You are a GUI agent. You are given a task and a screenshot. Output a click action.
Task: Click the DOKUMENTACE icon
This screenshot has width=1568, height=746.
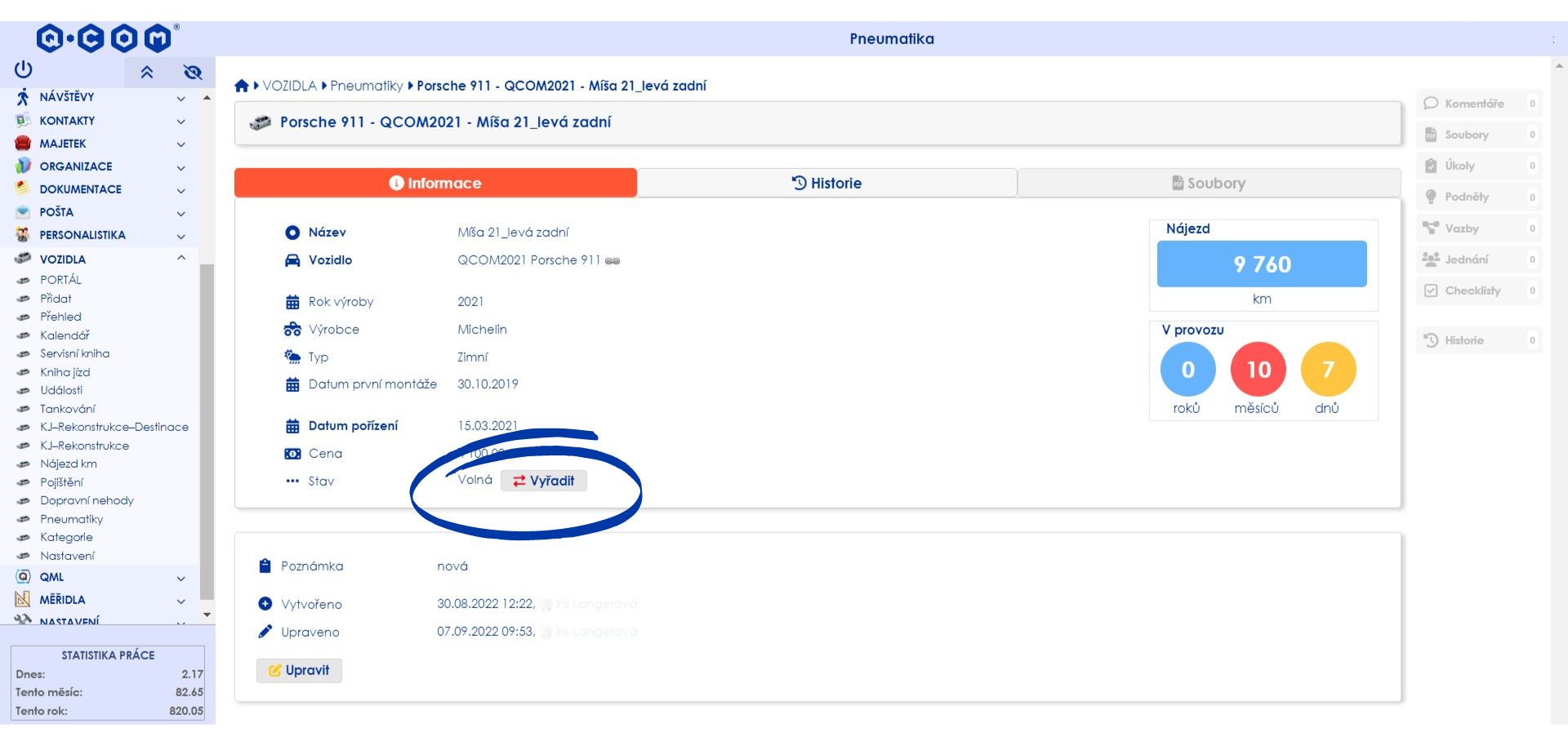pyautogui.click(x=23, y=189)
